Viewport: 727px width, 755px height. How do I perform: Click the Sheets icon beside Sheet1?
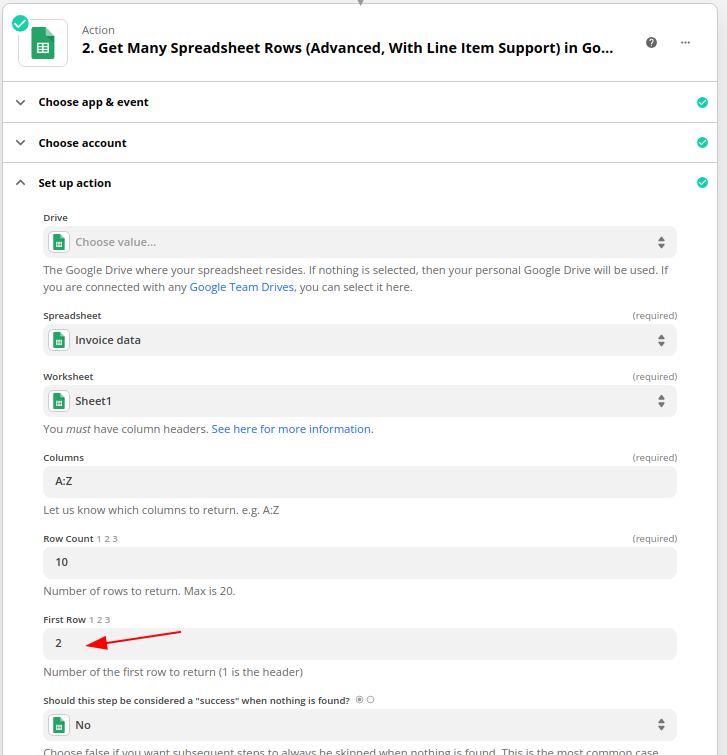(59, 401)
